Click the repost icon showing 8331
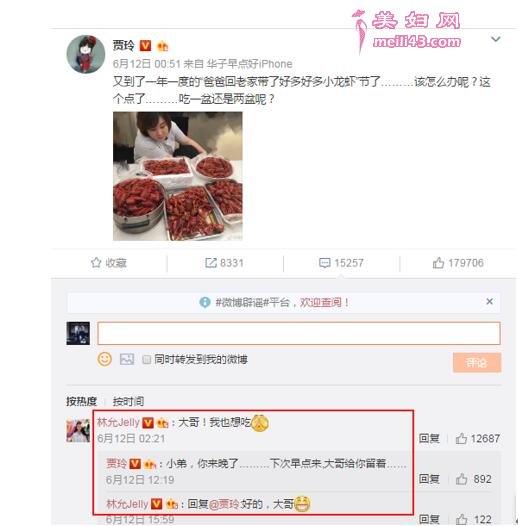This screenshot has height=526, width=518. [211, 263]
